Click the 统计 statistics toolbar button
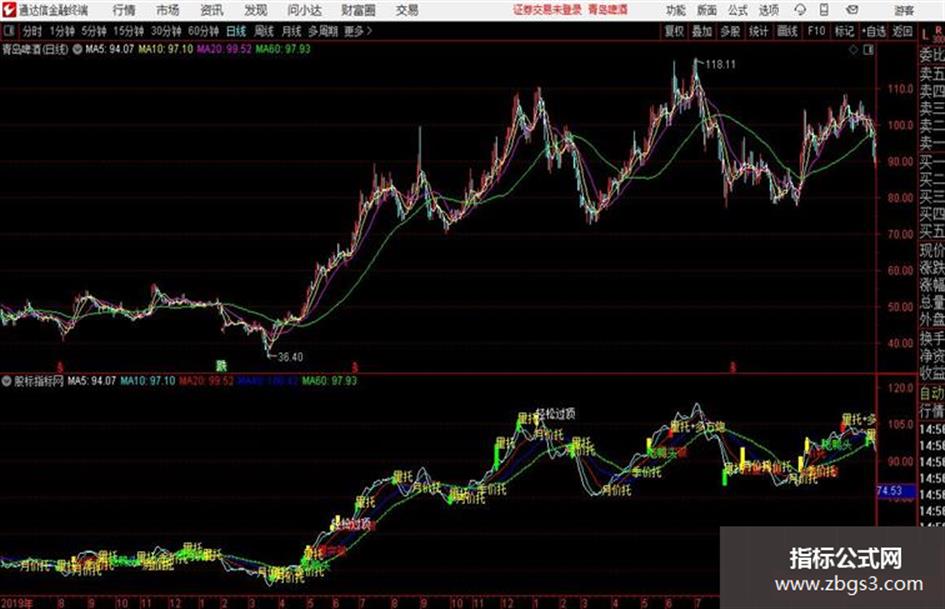Screen dimensions: 945x609 (x=759, y=31)
